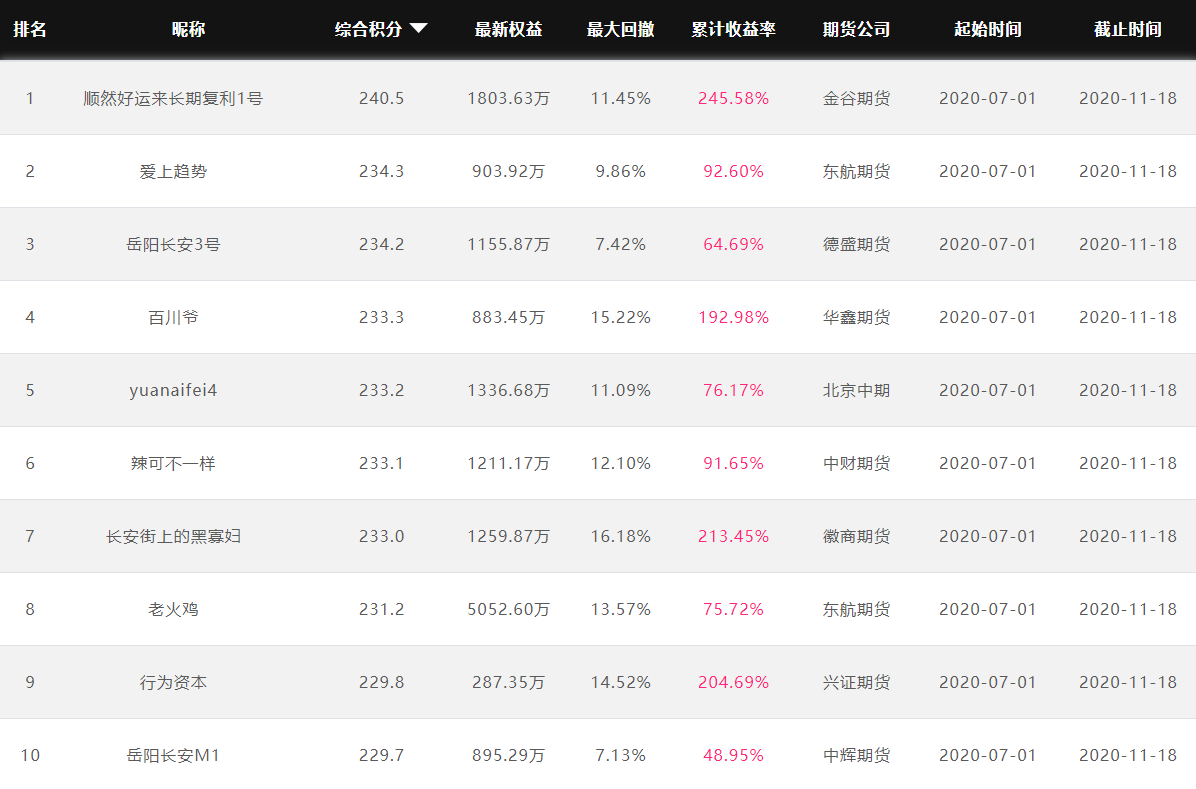
Task: Click futures company 中财期货
Action: (856, 463)
